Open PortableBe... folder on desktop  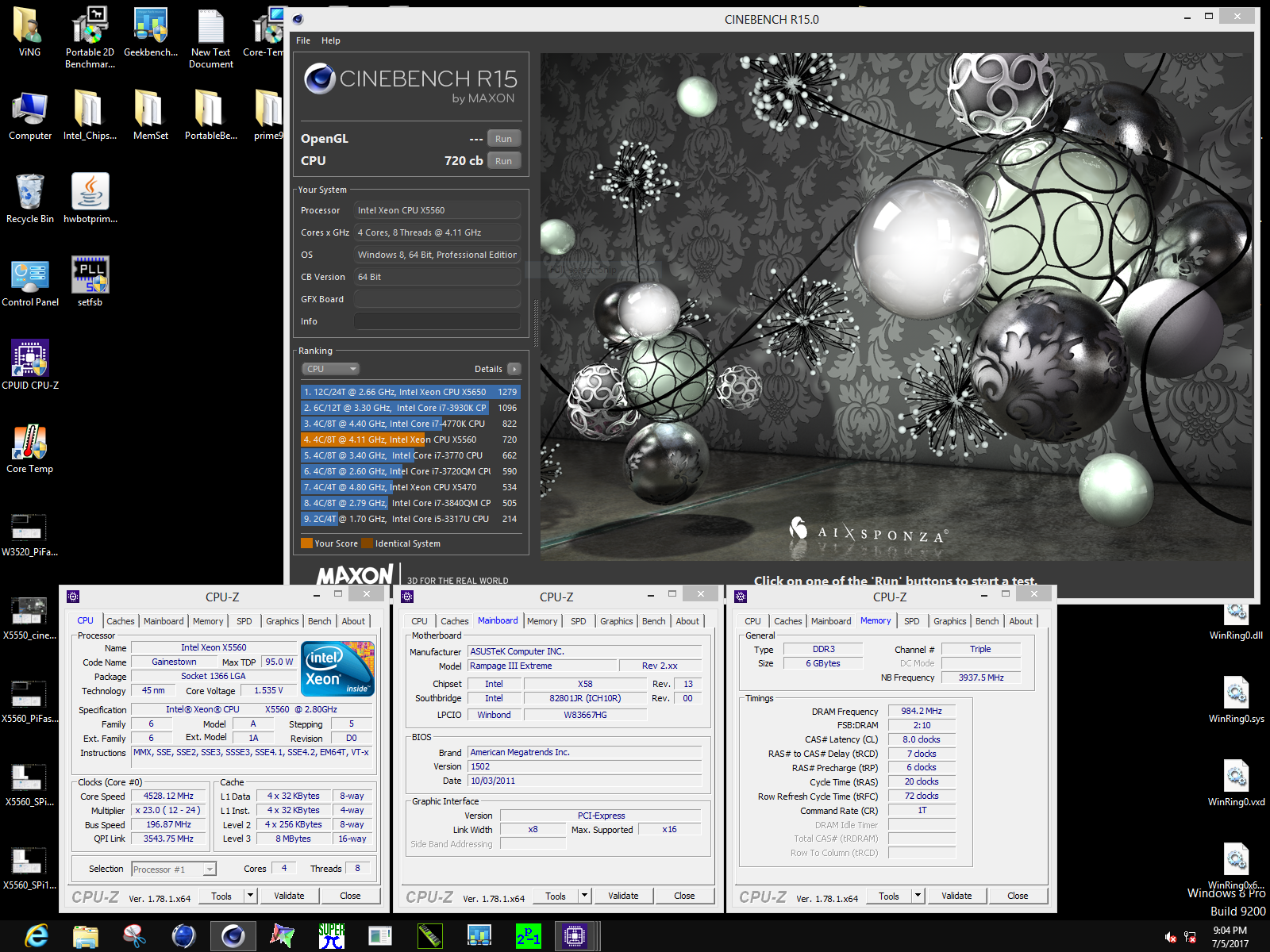pos(211,115)
